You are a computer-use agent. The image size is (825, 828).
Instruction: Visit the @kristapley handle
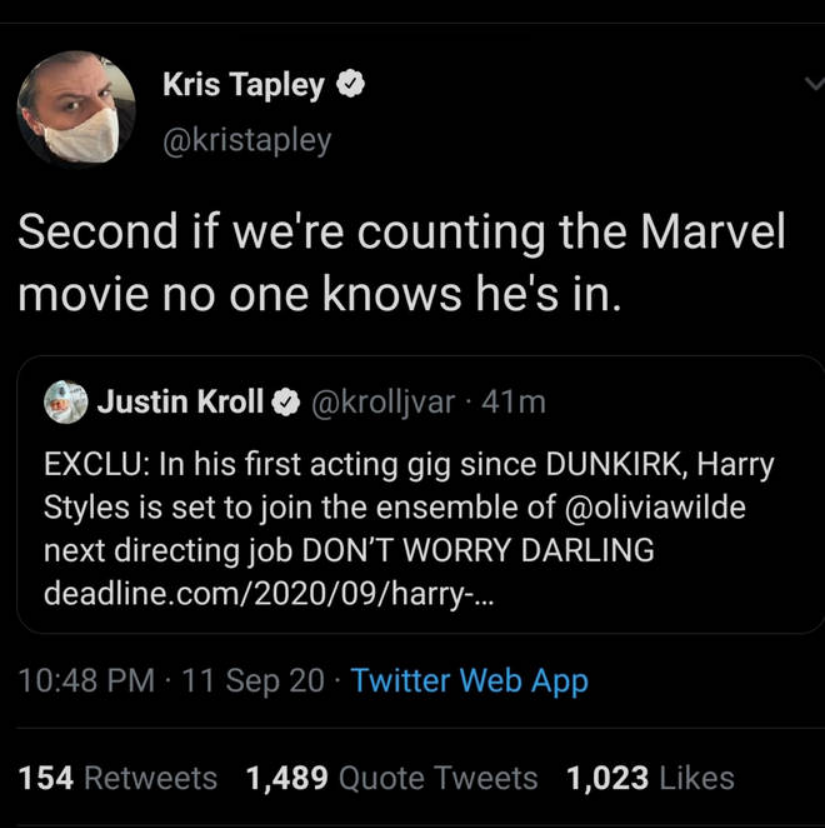pos(246,140)
